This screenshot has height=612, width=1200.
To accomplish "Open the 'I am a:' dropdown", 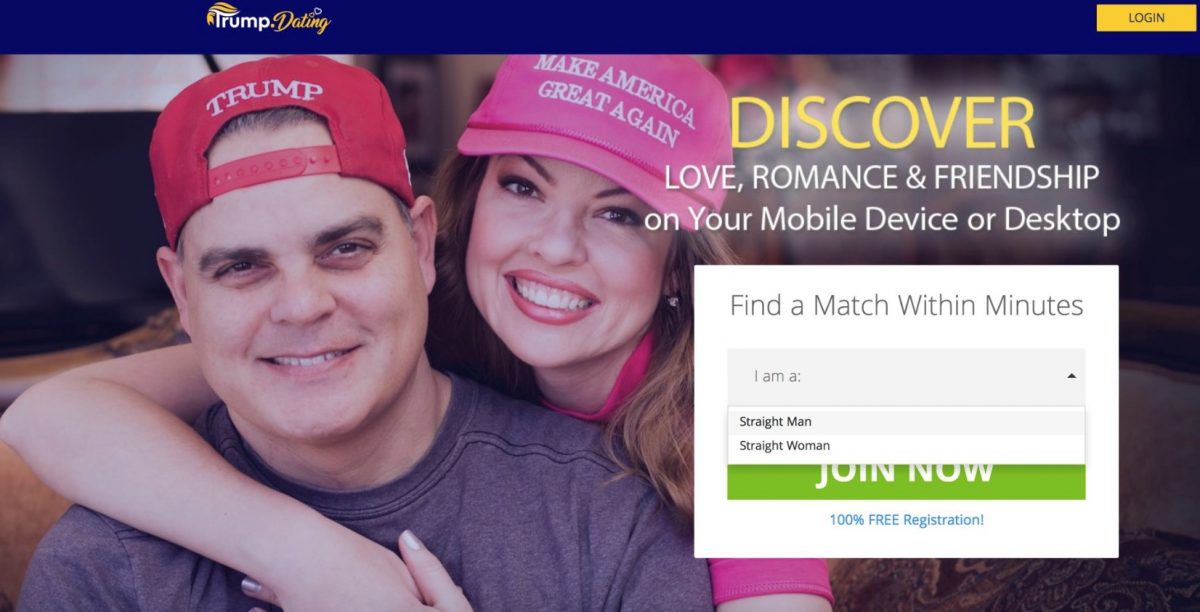I will coord(906,377).
